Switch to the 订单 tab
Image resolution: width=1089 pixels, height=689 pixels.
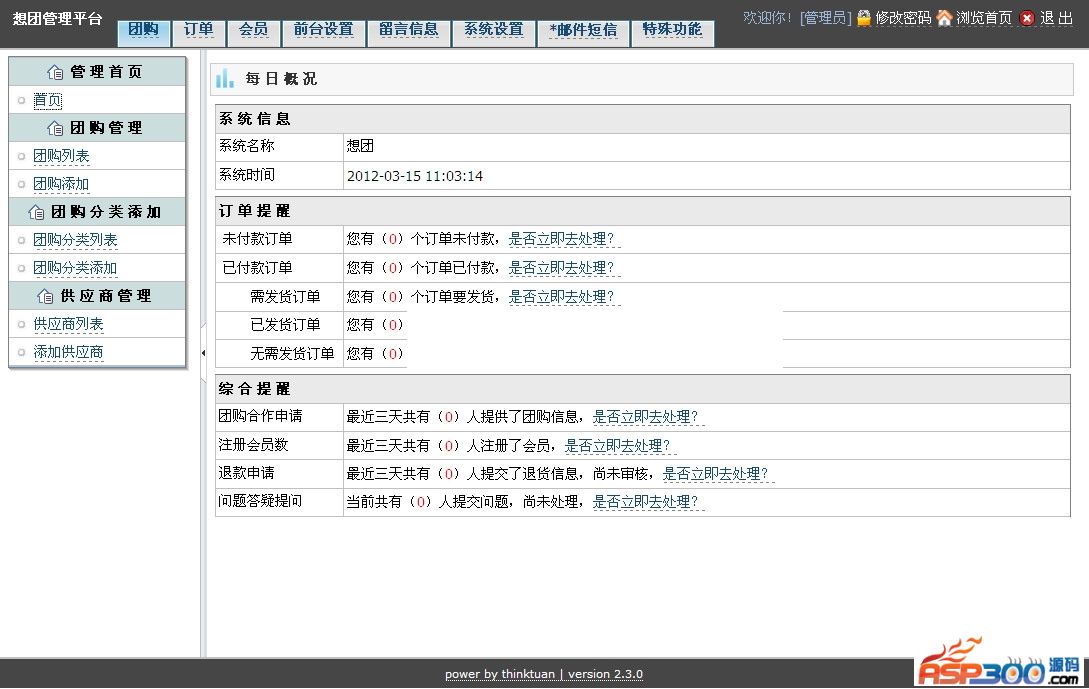(198, 30)
